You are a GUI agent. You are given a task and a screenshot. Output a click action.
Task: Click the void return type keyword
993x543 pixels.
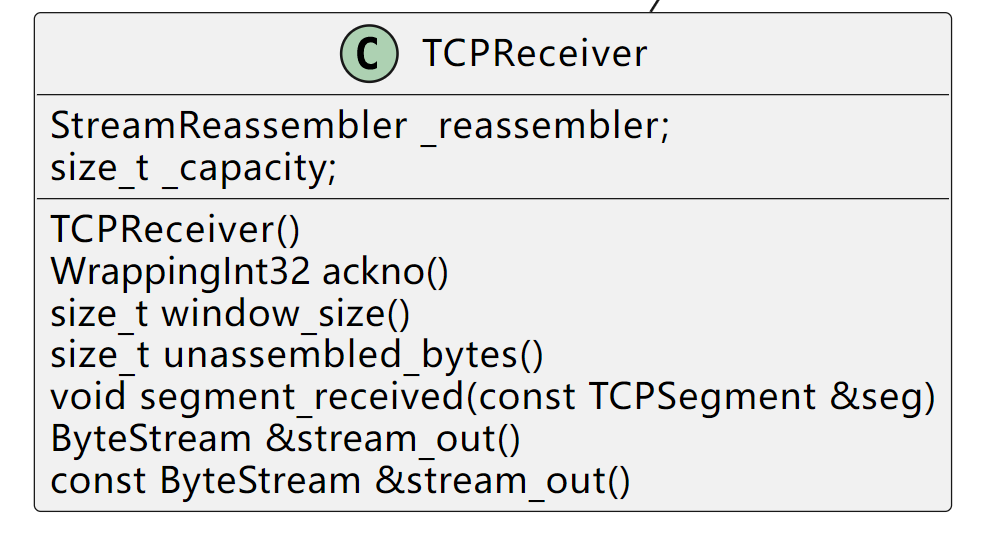click(88, 397)
